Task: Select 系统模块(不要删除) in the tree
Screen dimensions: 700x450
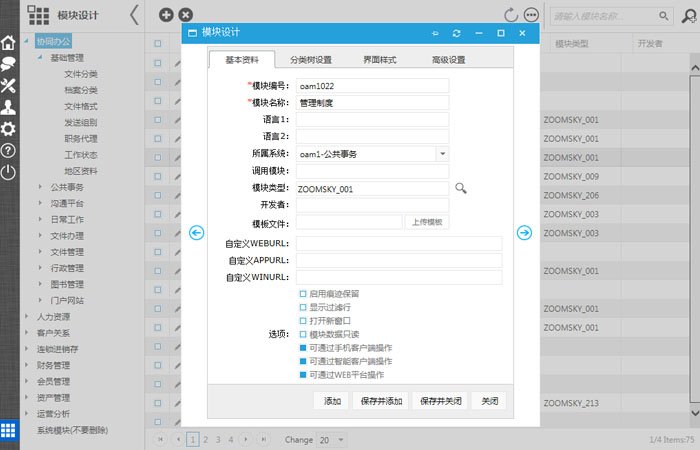Action: click(72, 430)
